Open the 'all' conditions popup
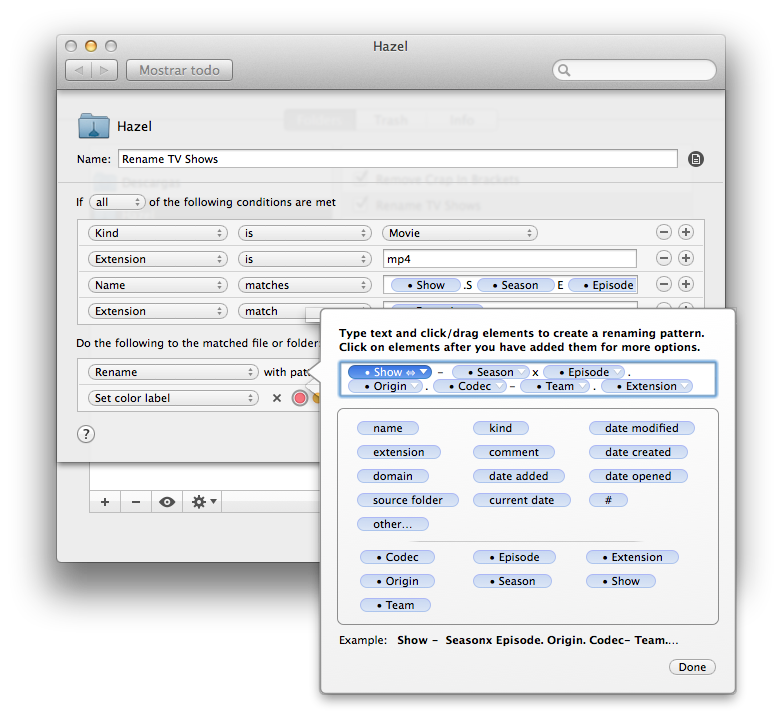 pos(117,202)
